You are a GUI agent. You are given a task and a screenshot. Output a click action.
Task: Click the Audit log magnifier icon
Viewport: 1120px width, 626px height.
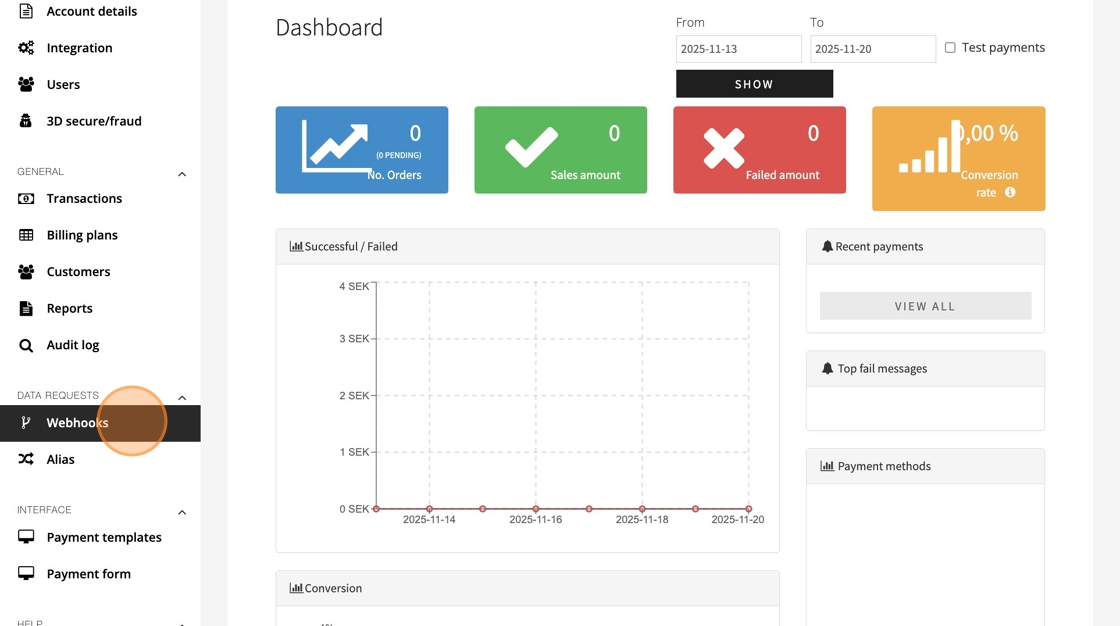coord(26,345)
